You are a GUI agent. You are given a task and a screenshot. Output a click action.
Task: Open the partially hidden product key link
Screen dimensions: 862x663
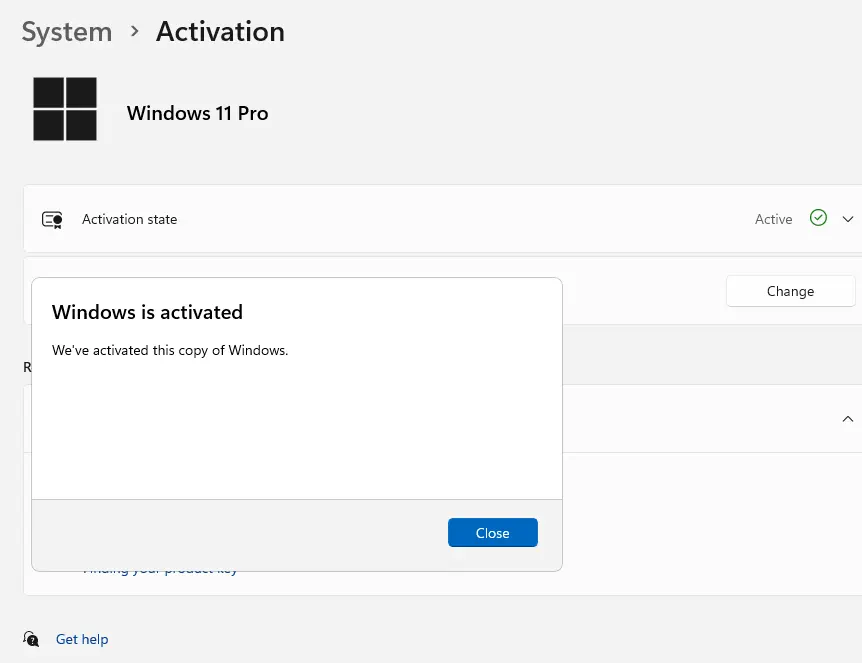(x=159, y=572)
